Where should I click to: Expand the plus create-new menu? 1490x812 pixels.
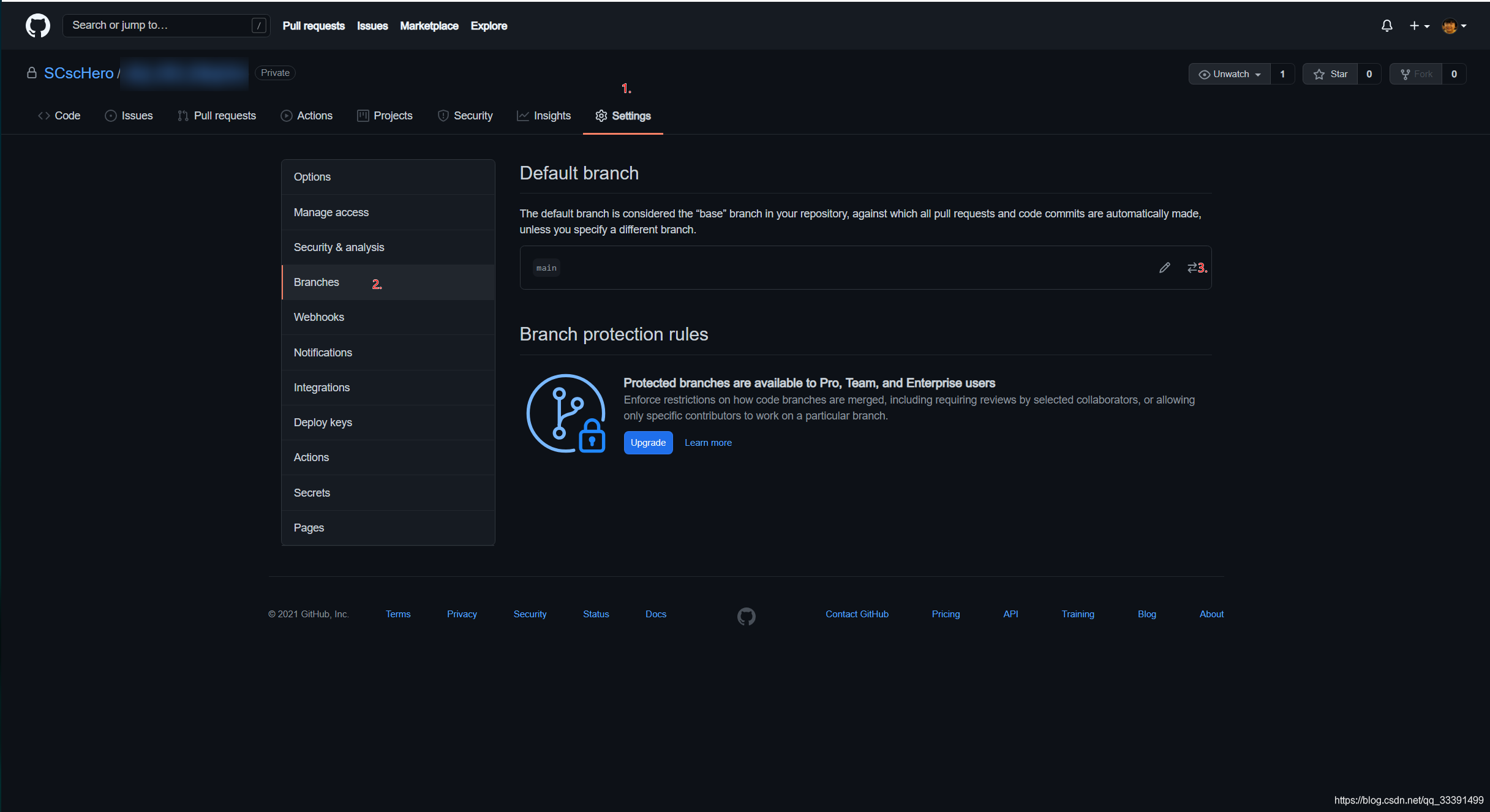1419,26
